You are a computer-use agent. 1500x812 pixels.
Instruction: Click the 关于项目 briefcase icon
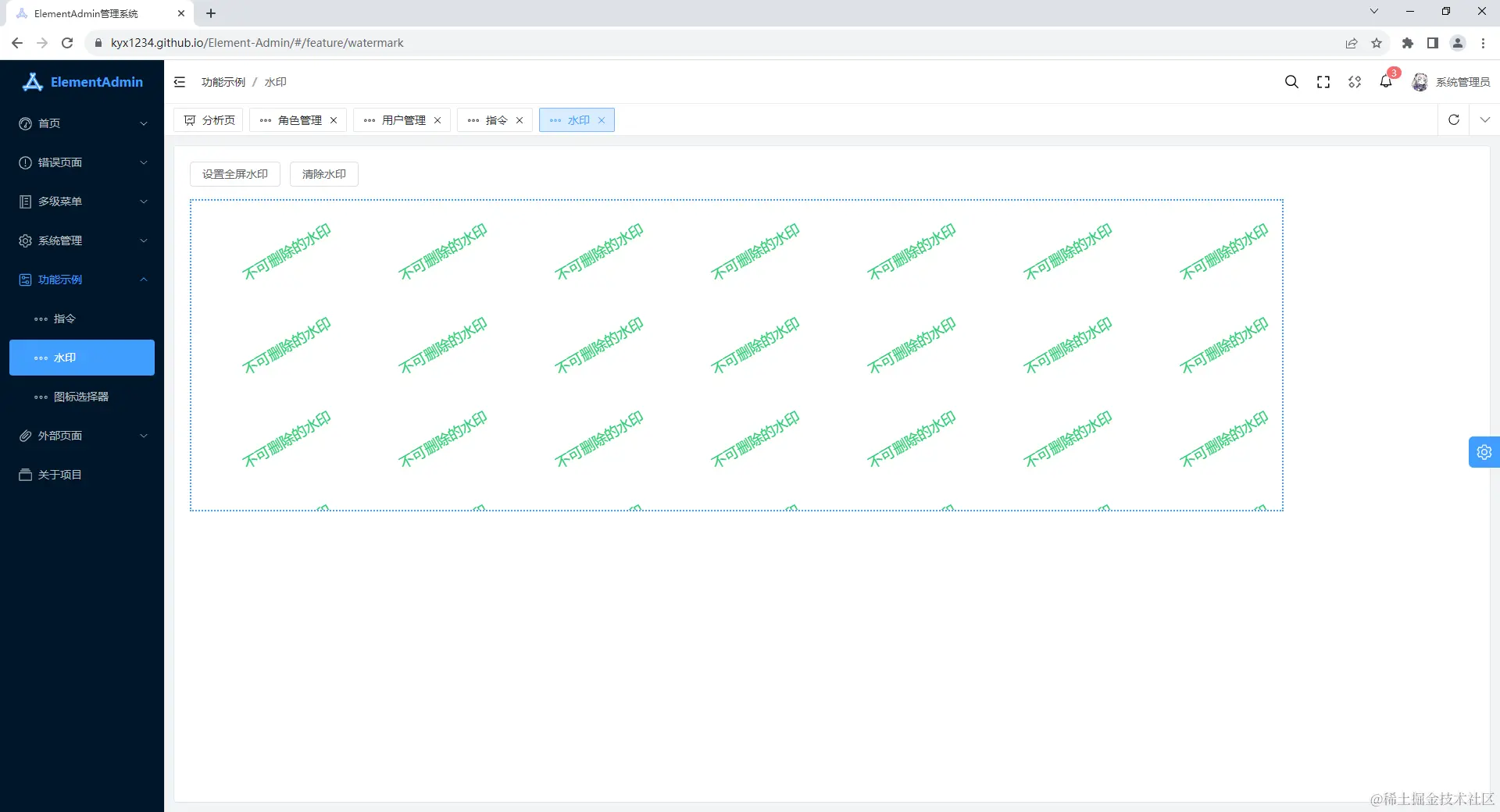tap(25, 475)
